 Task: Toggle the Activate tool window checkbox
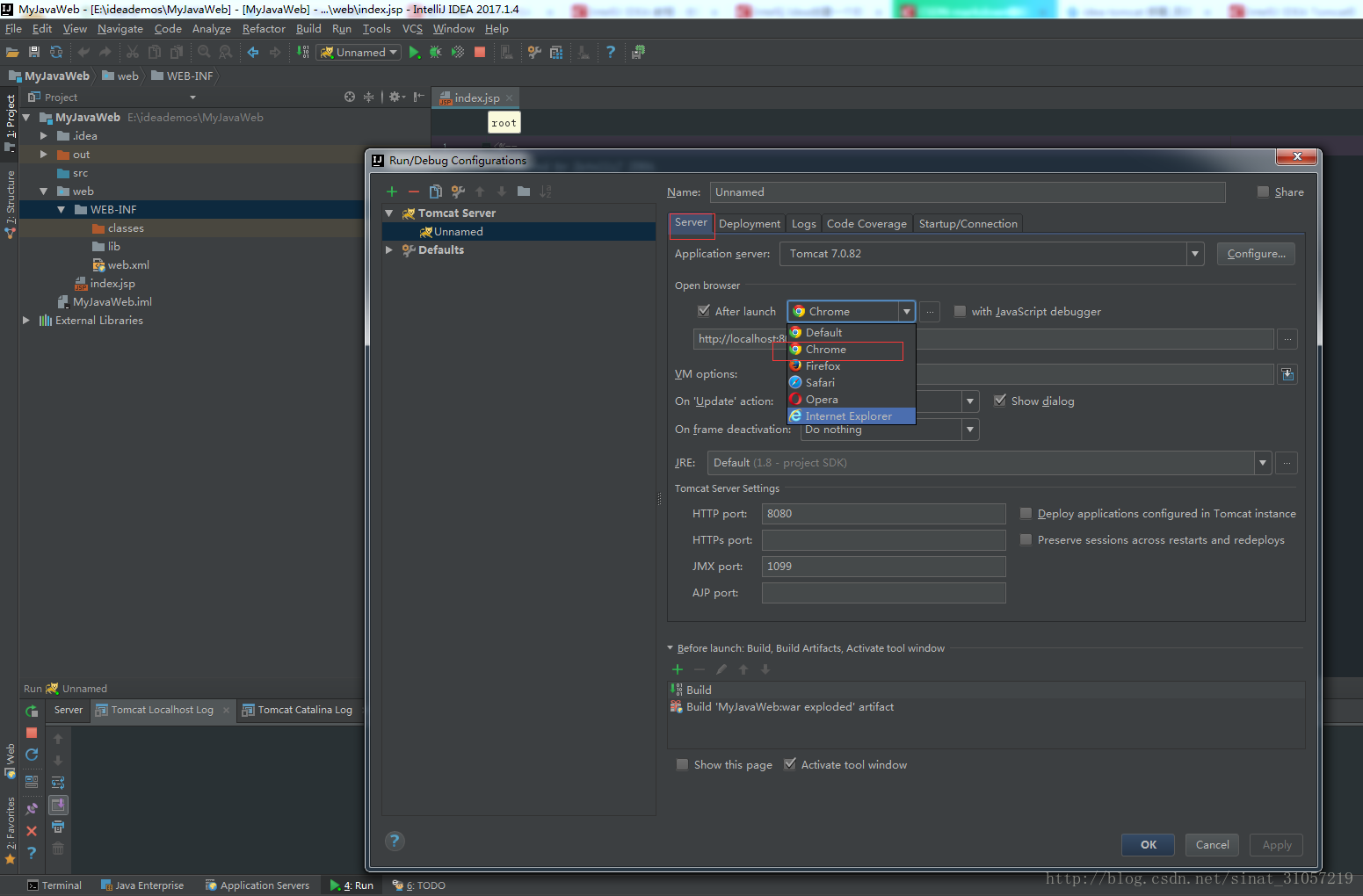[x=790, y=764]
